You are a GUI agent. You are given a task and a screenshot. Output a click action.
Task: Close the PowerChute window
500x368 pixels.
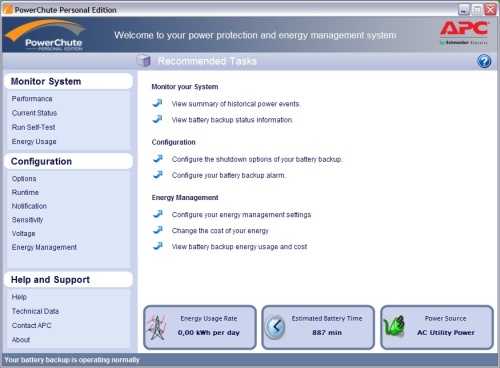tap(490, 10)
